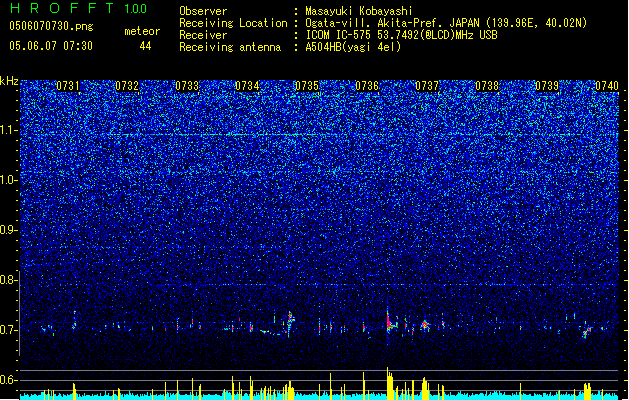Click the 0.8 kHz frequency axis label

coord(8,280)
